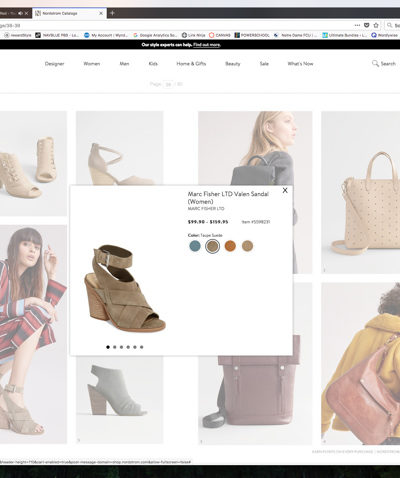Open the My Account Wyndham bookmark

[106, 35]
